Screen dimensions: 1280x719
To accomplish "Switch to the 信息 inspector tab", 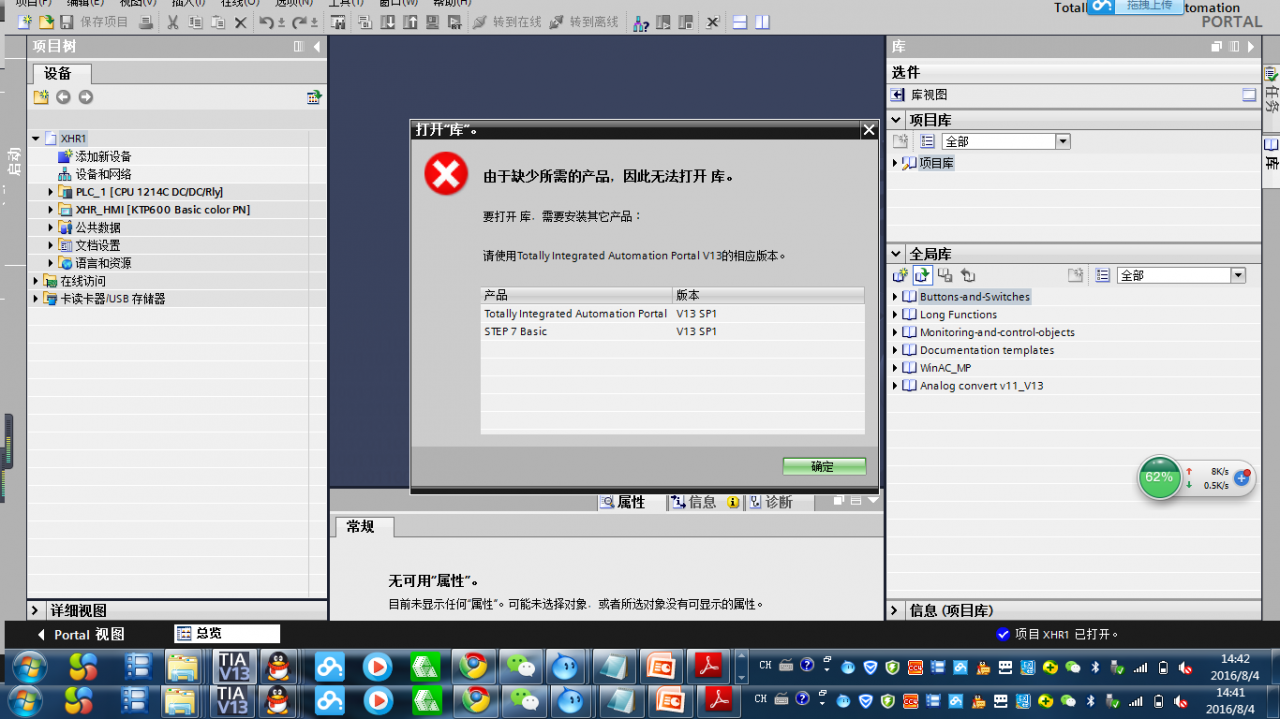I will [702, 502].
